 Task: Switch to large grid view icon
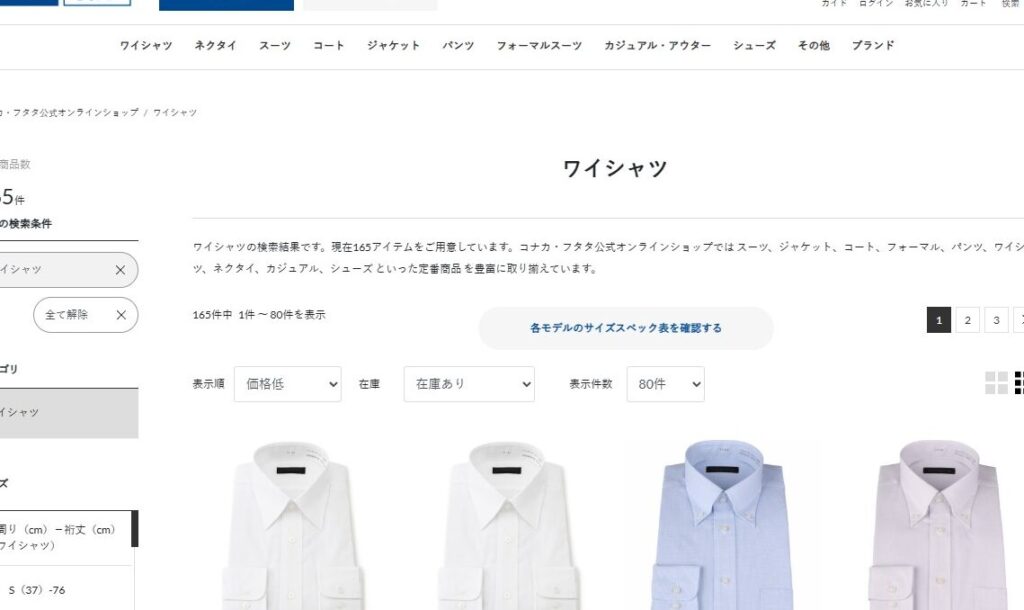(x=996, y=383)
